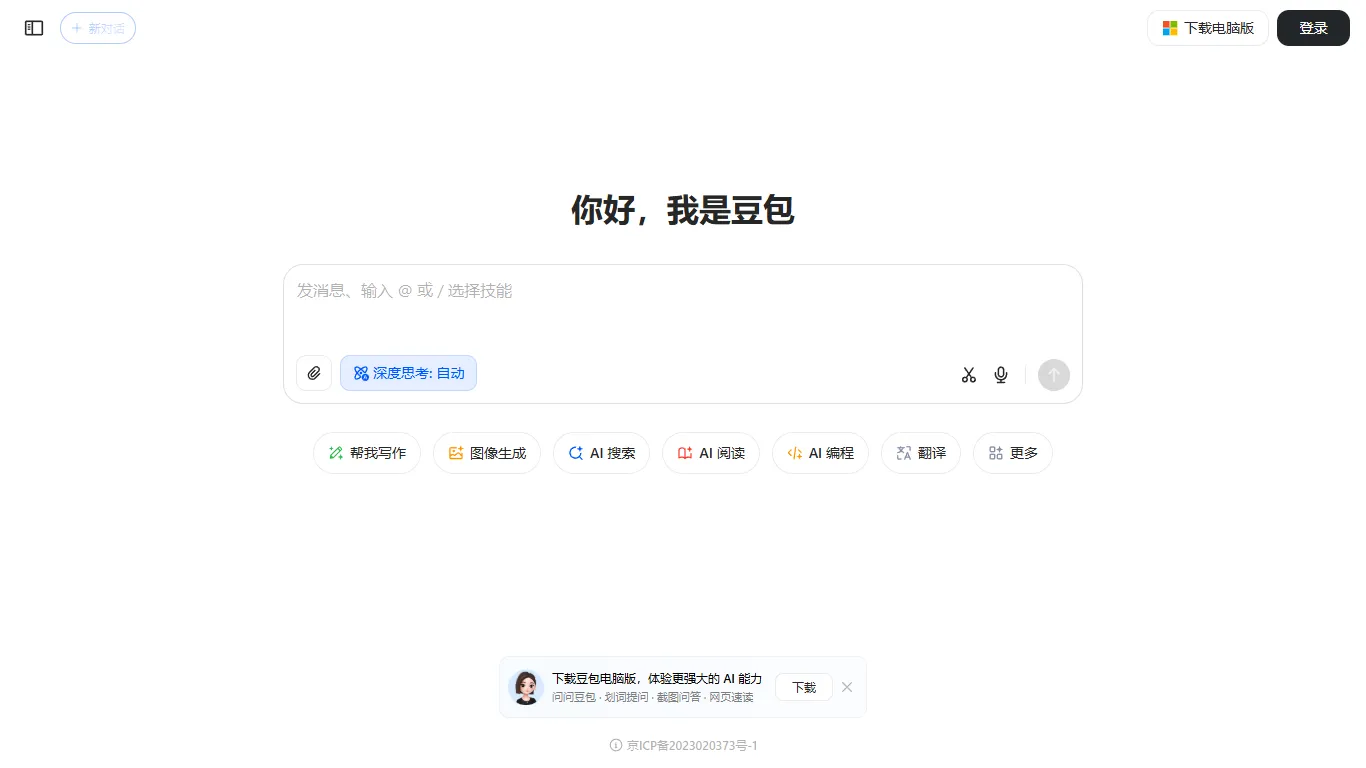Viewport: 1366px width, 768px height.
Task: Expand the 更多 more skills panel
Action: click(1012, 452)
